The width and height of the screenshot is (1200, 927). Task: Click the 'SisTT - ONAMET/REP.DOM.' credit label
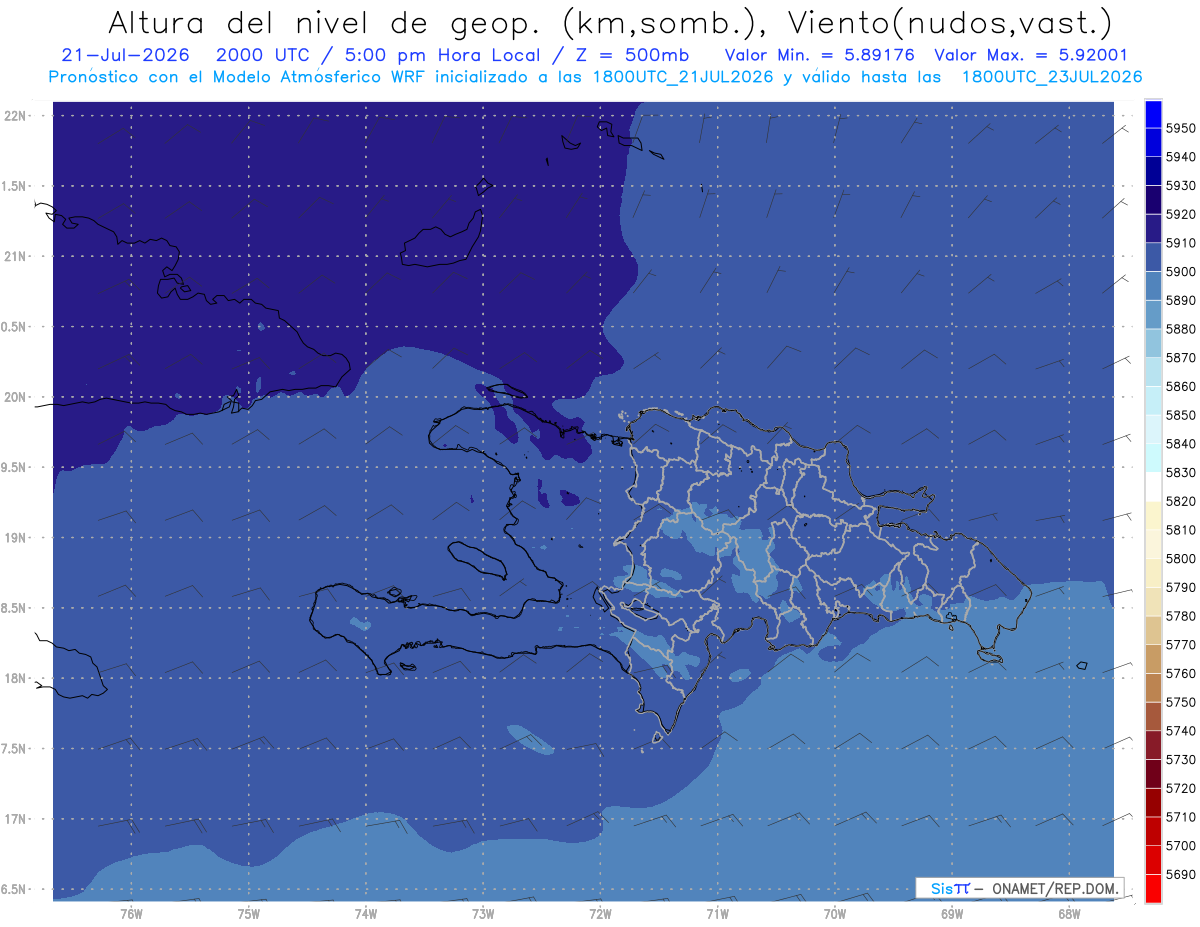point(1019,888)
